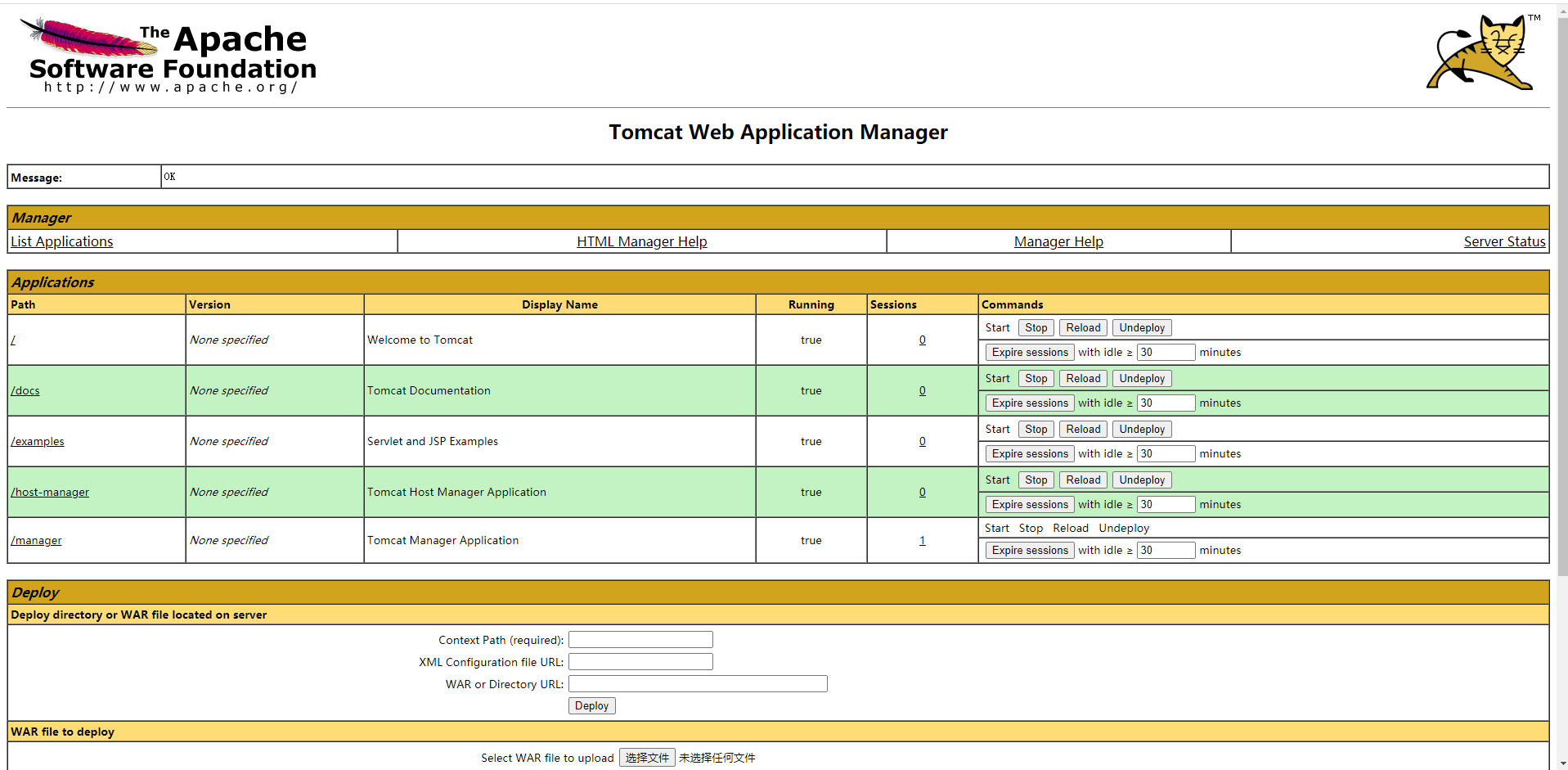Viewport: 1568px width, 770px height.
Task: Click the Tomcat cat logo
Action: coord(1482,52)
